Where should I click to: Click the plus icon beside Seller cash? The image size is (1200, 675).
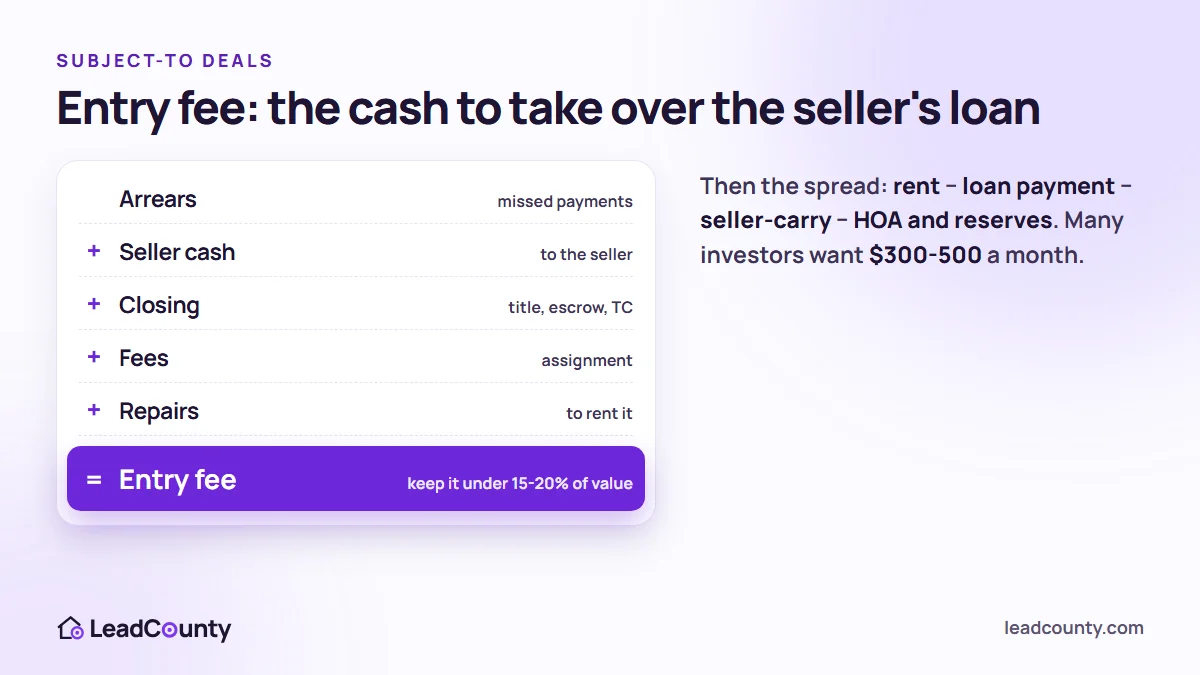pyautogui.click(x=94, y=251)
